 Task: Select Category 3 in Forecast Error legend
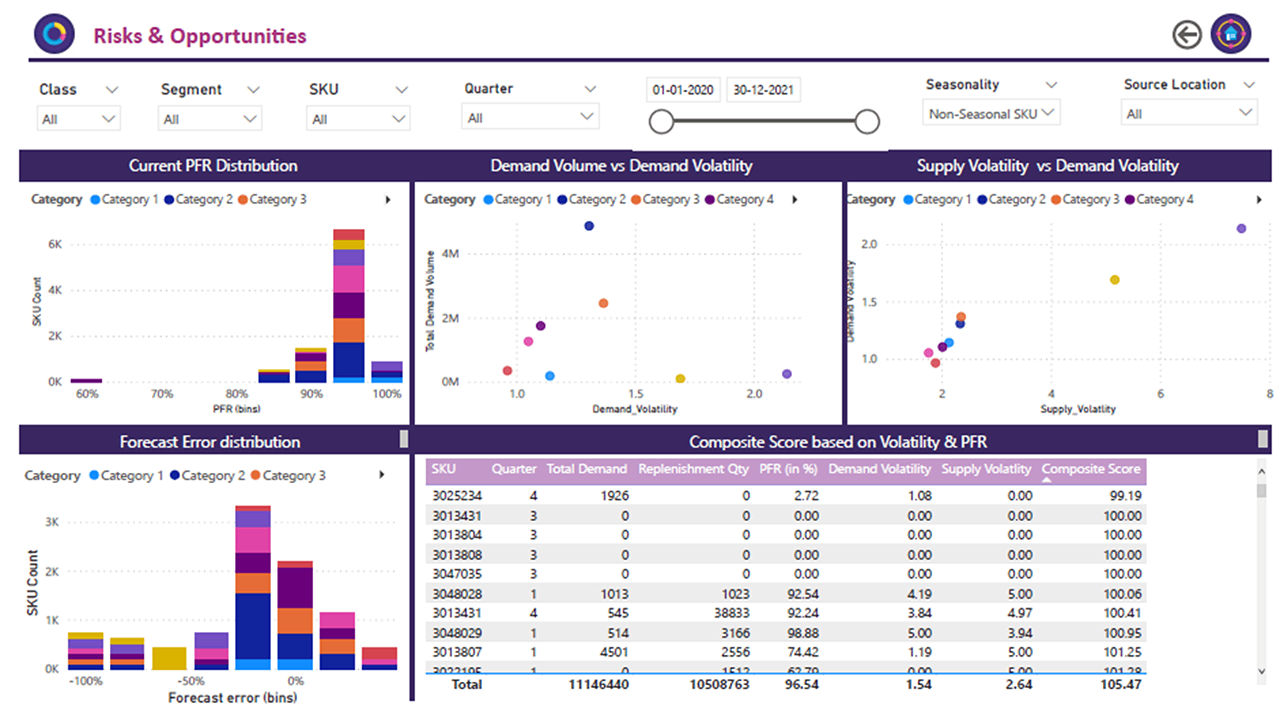[288, 476]
